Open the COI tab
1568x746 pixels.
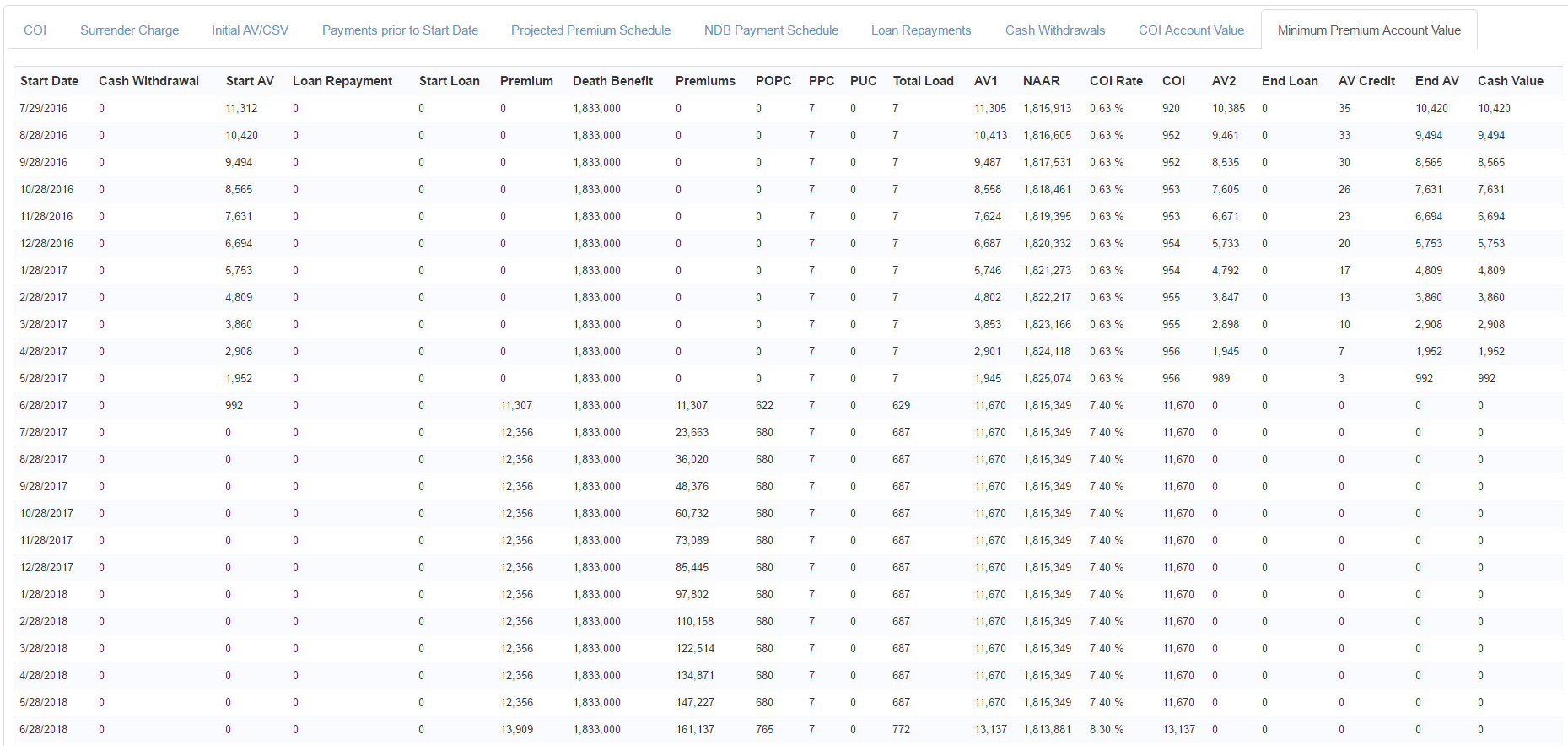point(35,30)
